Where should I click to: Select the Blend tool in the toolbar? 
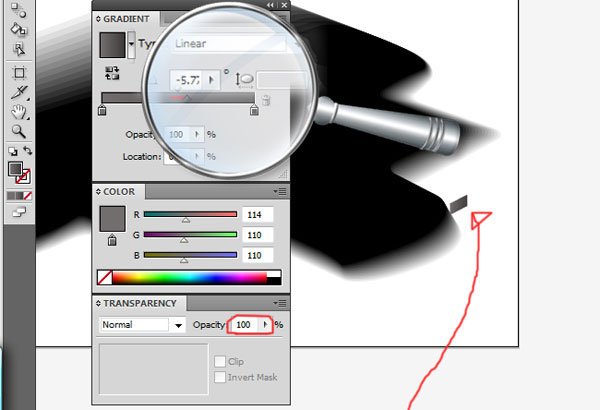click(18, 10)
